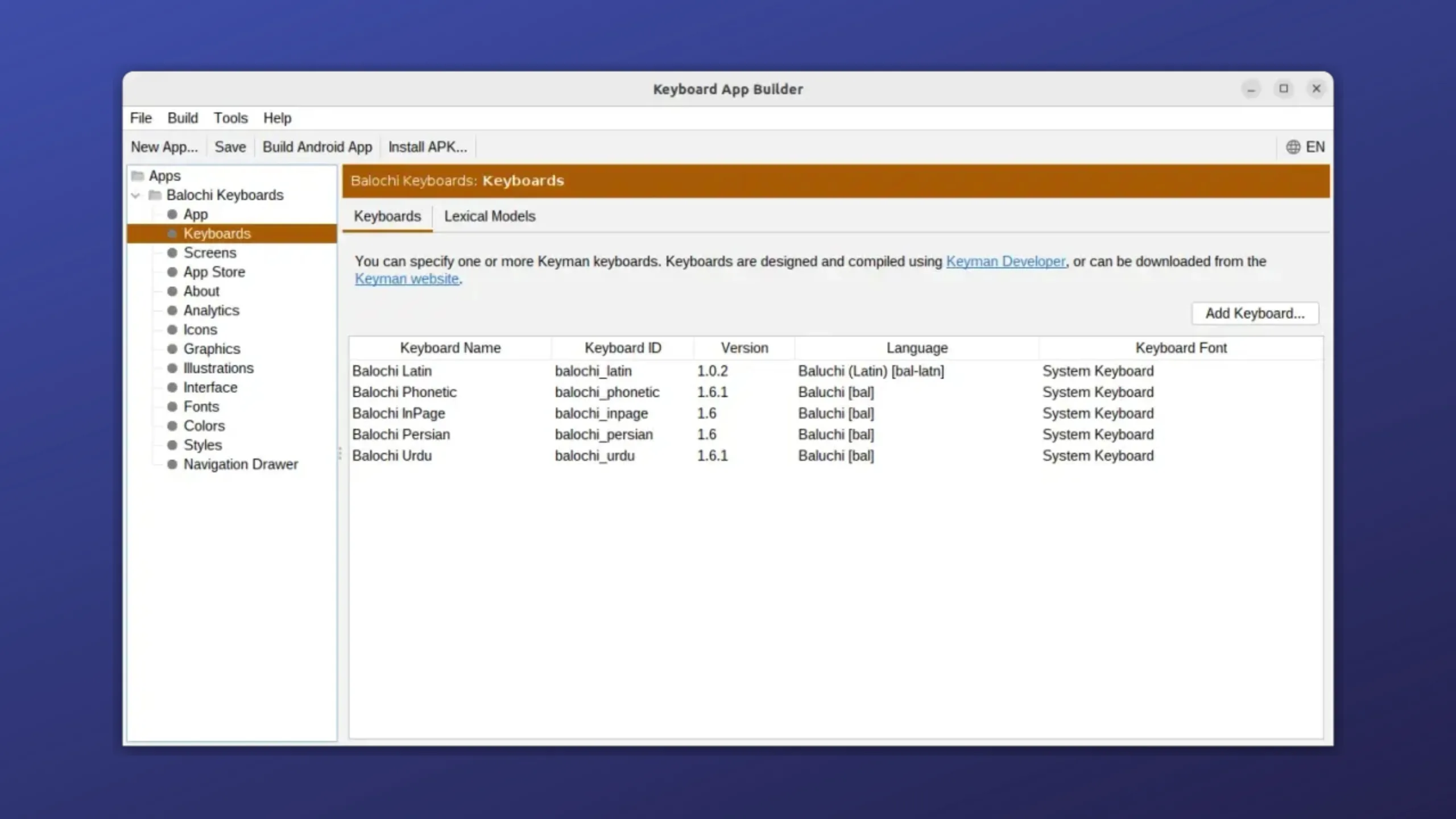Select Navigation Drawer in the sidebar tree

tap(240, 464)
